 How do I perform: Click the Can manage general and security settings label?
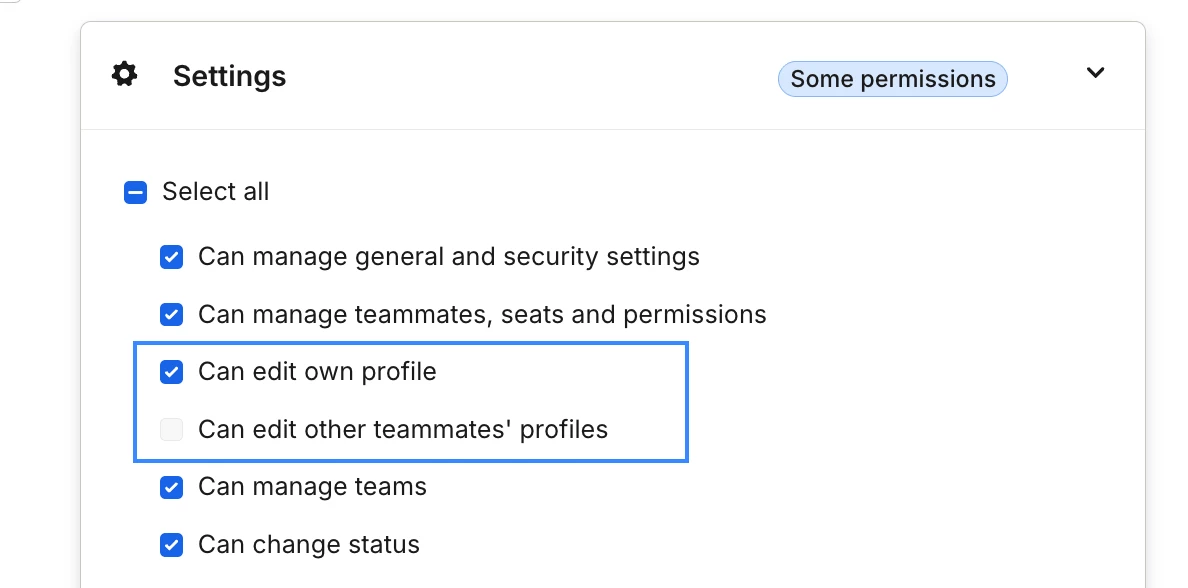449,257
